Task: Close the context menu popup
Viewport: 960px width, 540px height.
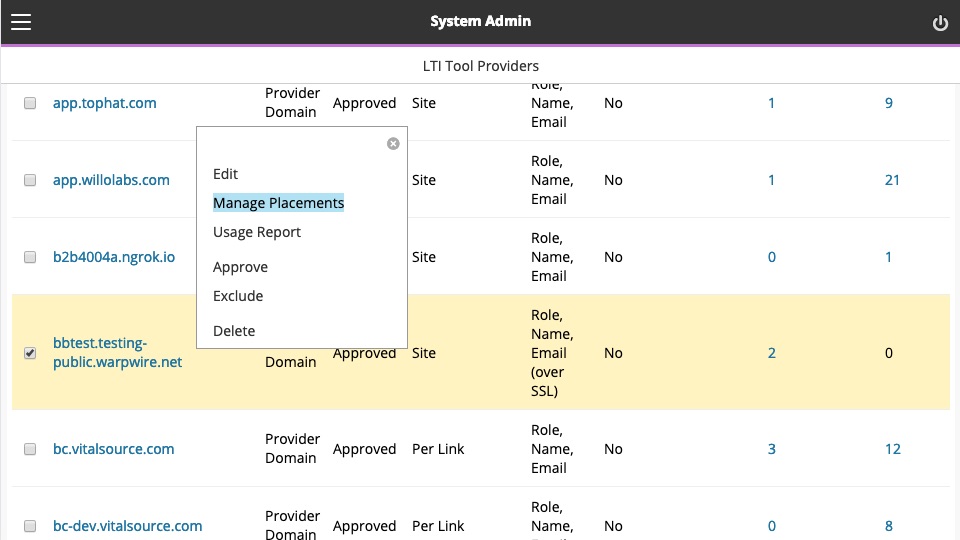Action: [393, 143]
